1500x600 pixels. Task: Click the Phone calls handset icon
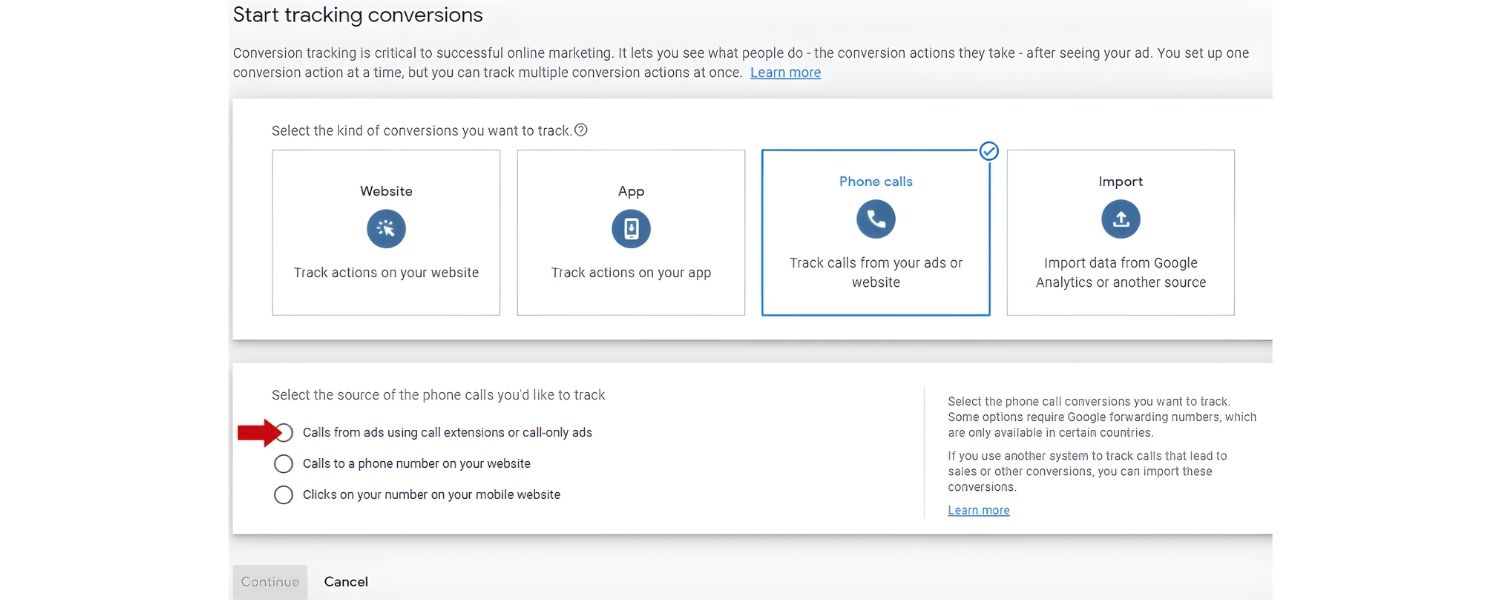(876, 219)
